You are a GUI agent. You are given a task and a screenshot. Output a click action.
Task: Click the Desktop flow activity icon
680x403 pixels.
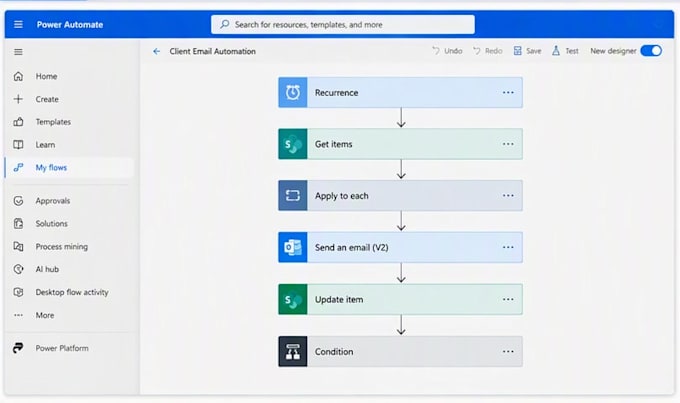coord(18,292)
